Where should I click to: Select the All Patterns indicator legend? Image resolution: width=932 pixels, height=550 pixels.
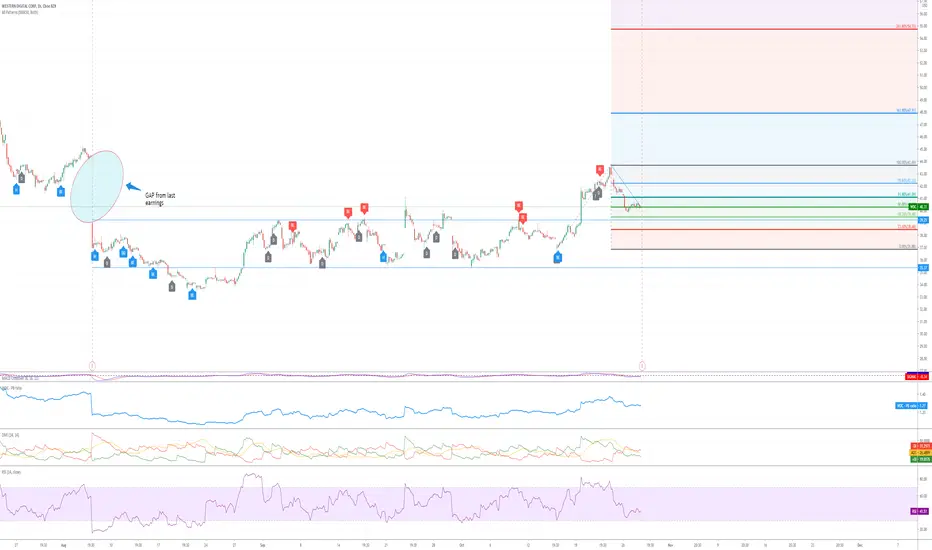(20, 12)
